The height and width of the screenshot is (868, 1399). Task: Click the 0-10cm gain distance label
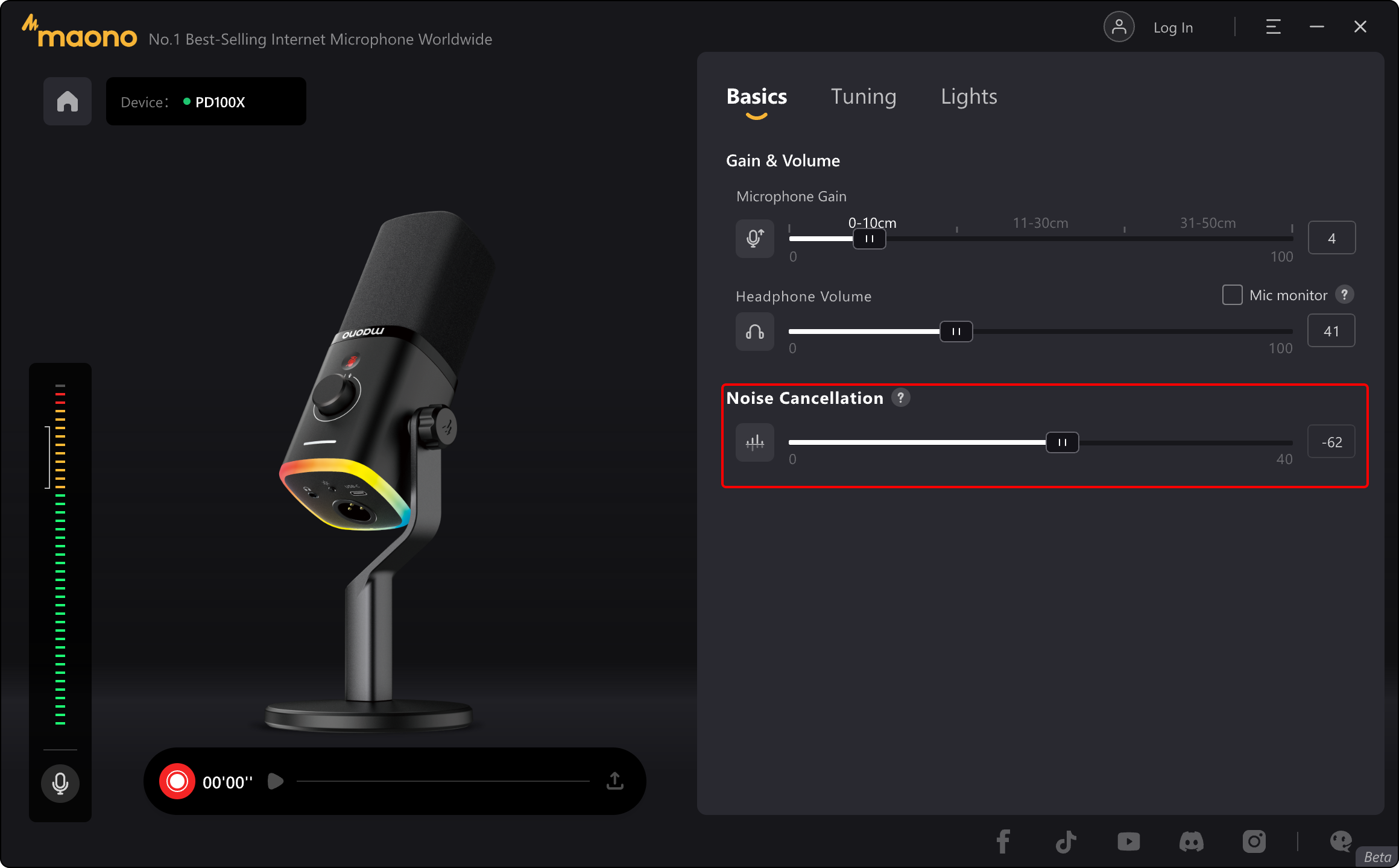(x=873, y=223)
